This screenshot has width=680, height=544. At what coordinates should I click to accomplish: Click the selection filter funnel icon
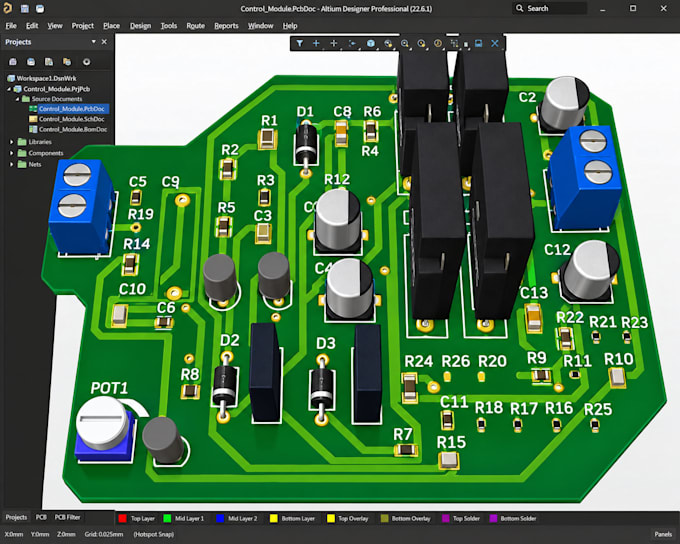299,43
